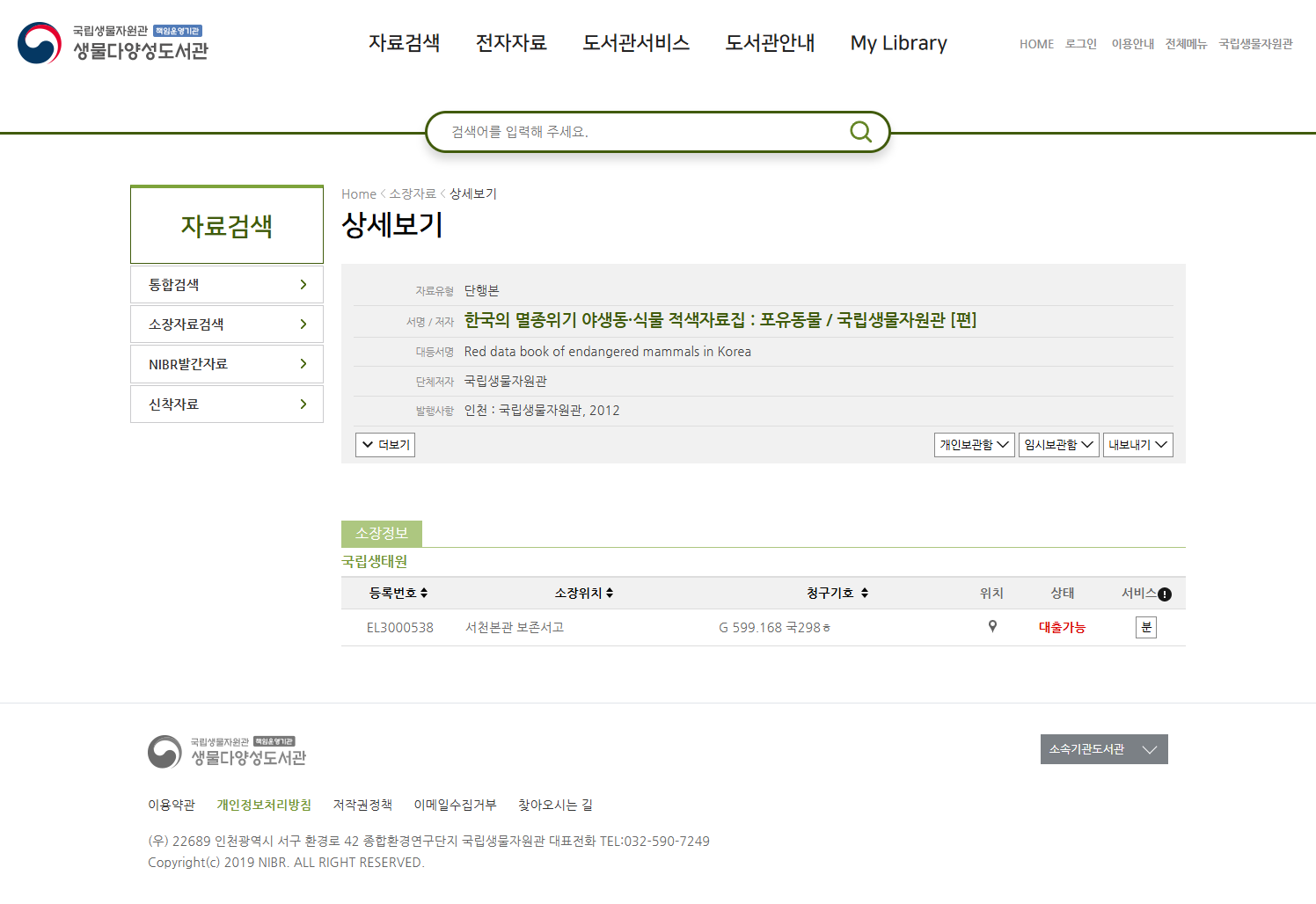Sort by 청구기호 column arrows
Viewport: 1316px width, 904px height.
coord(865,594)
